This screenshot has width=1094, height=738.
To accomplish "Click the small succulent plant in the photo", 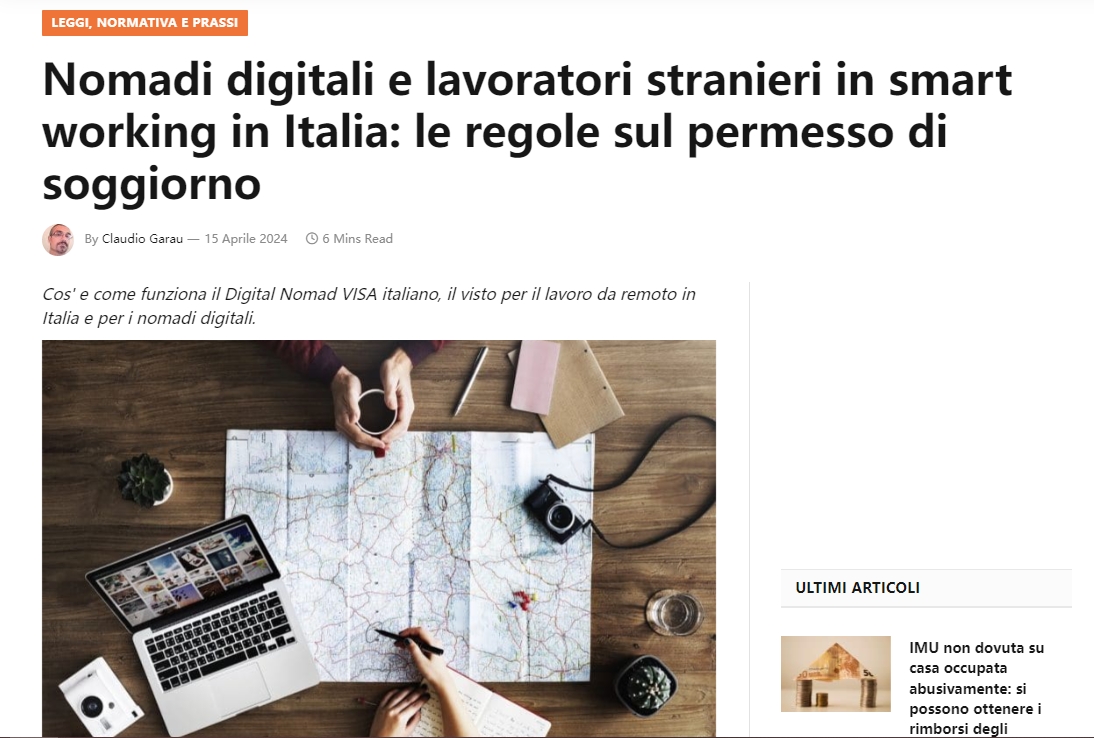I will [144, 480].
